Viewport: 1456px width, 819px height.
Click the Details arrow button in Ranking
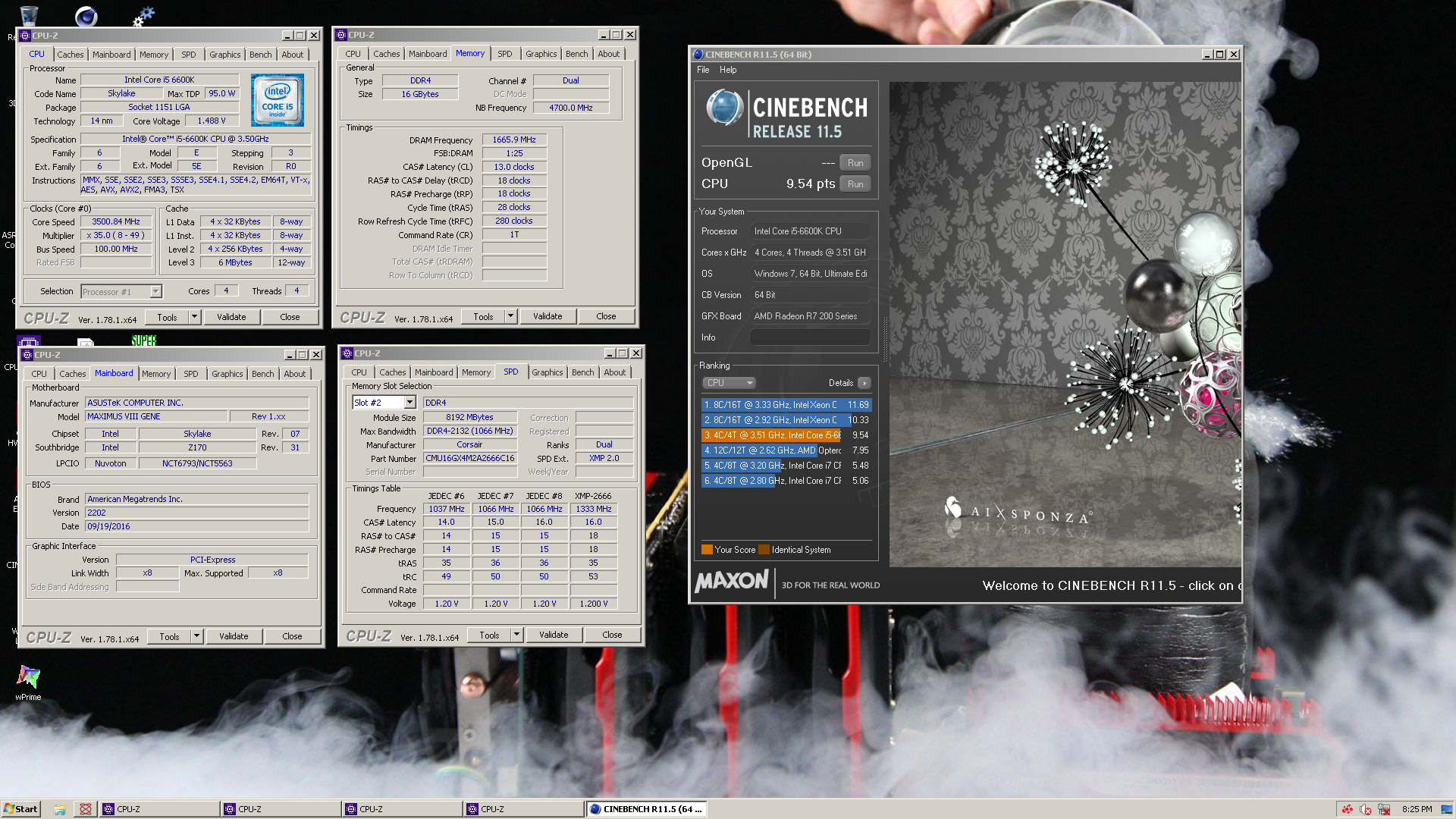[864, 383]
